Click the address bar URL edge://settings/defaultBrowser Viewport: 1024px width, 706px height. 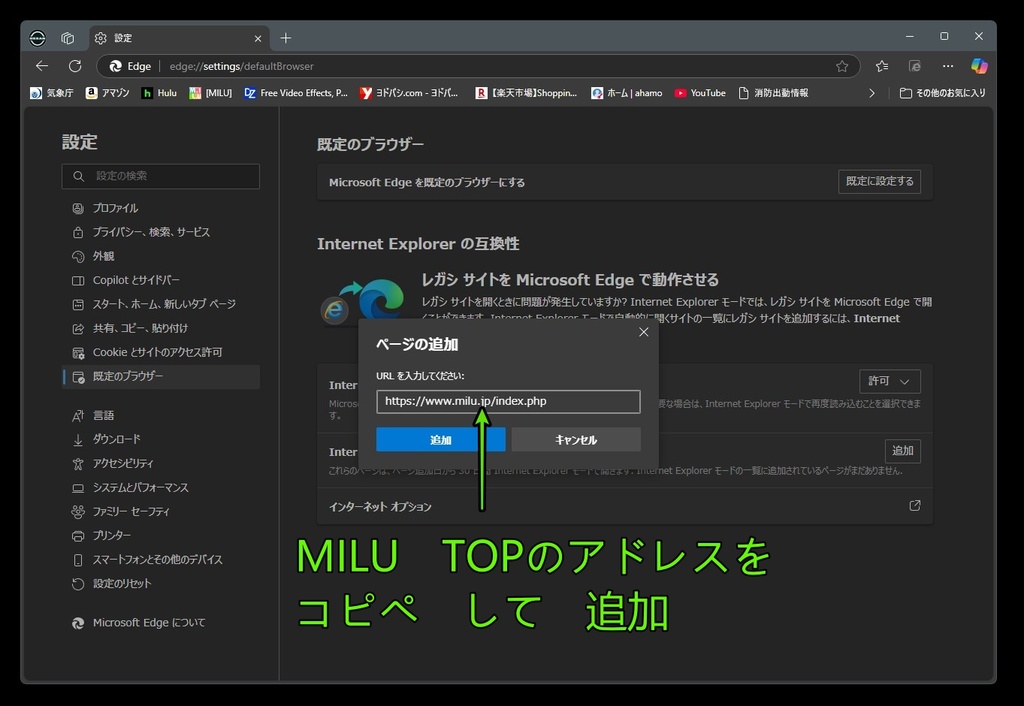pos(242,67)
